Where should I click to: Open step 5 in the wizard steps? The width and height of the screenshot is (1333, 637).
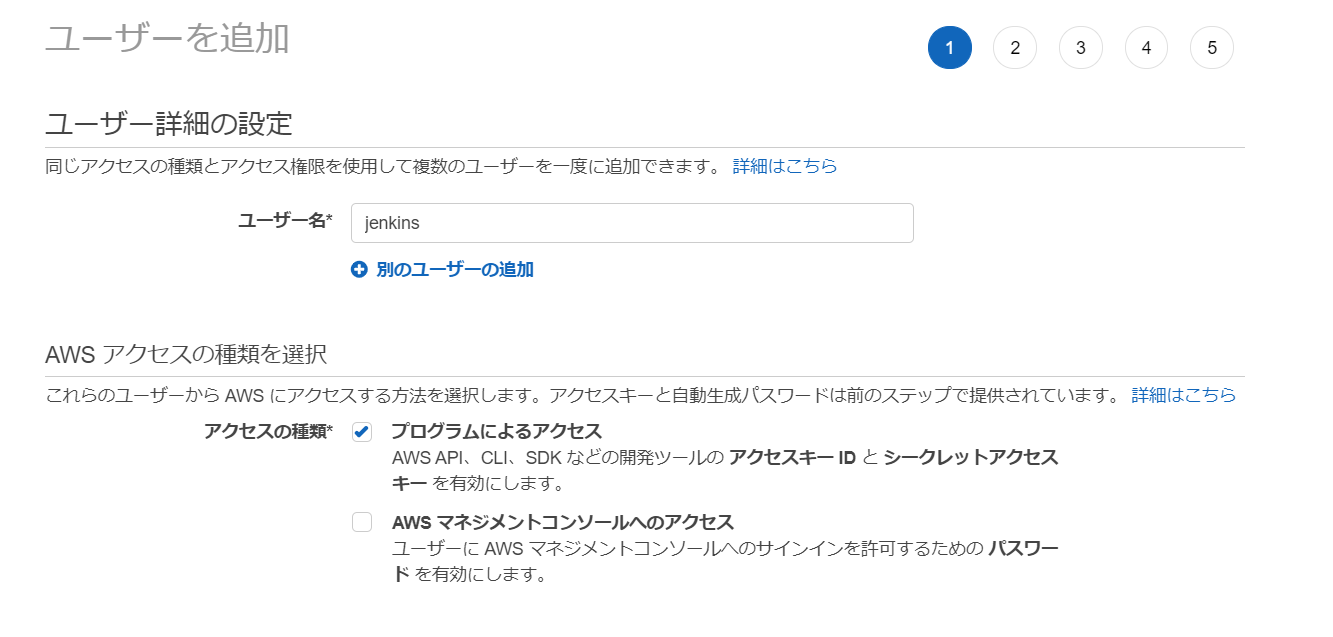point(1212,48)
